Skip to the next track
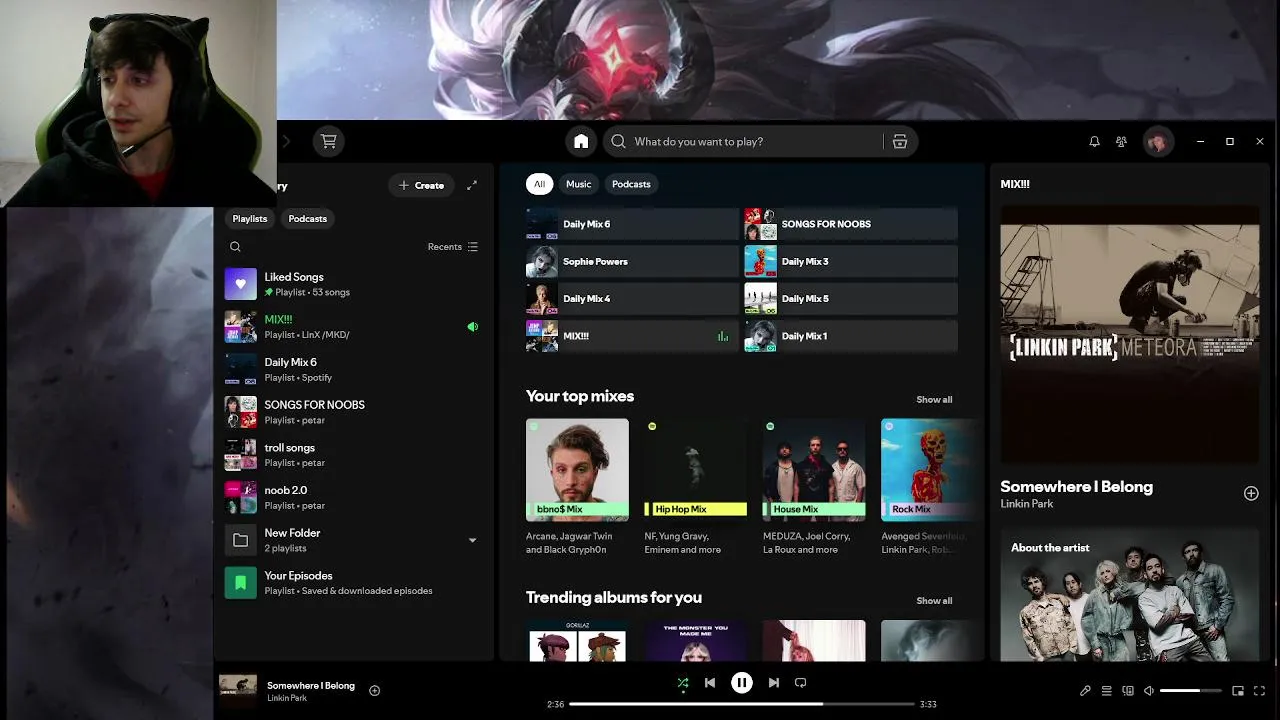Viewport: 1280px width, 720px height. coord(773,683)
